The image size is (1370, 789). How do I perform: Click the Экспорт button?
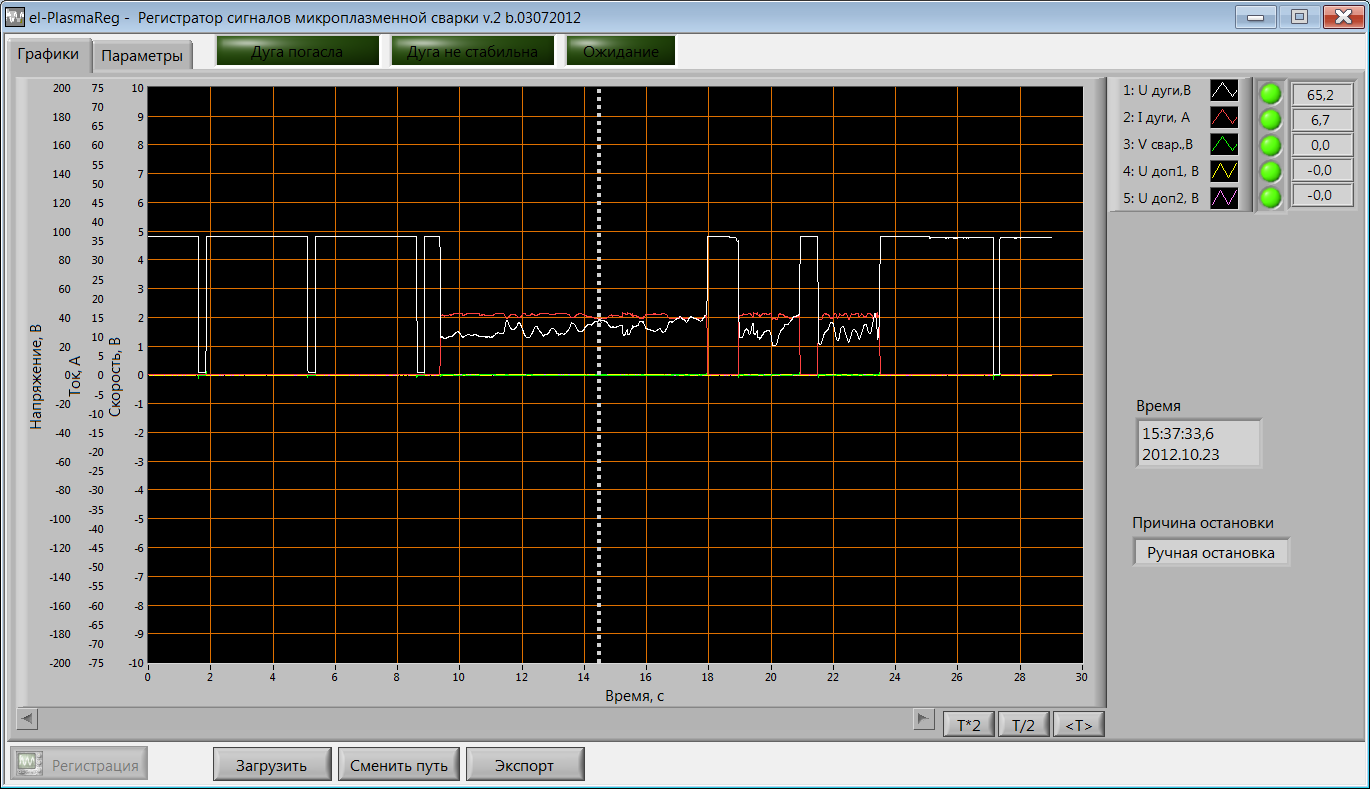tap(525, 765)
